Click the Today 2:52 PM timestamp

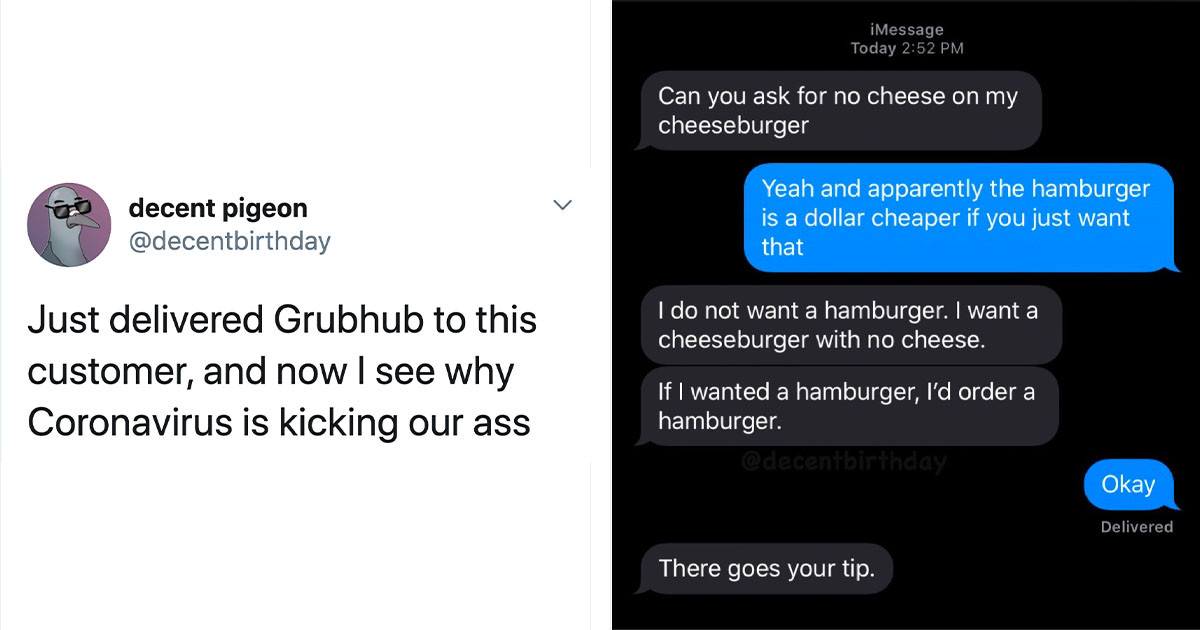coord(906,47)
